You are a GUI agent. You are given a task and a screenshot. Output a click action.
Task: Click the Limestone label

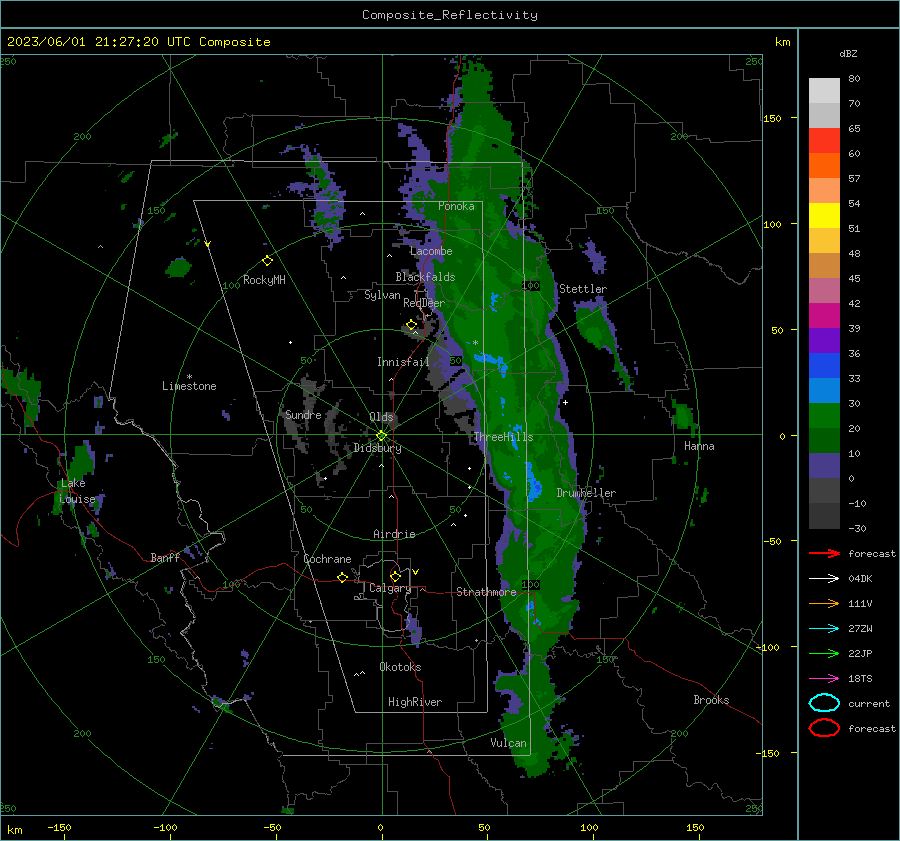pos(189,386)
